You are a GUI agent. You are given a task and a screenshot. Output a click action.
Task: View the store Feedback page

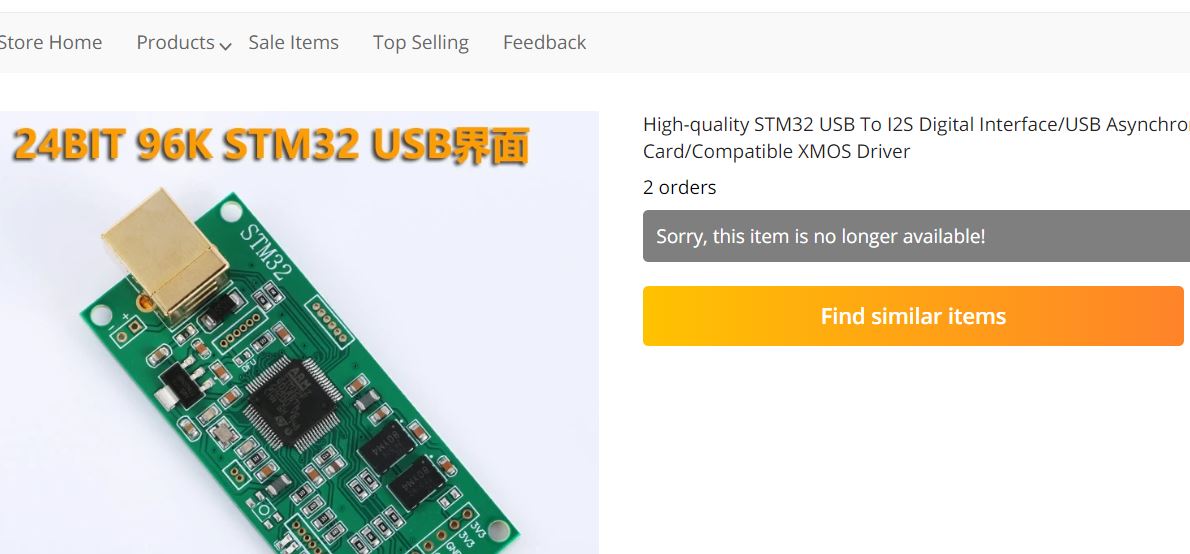tap(544, 42)
